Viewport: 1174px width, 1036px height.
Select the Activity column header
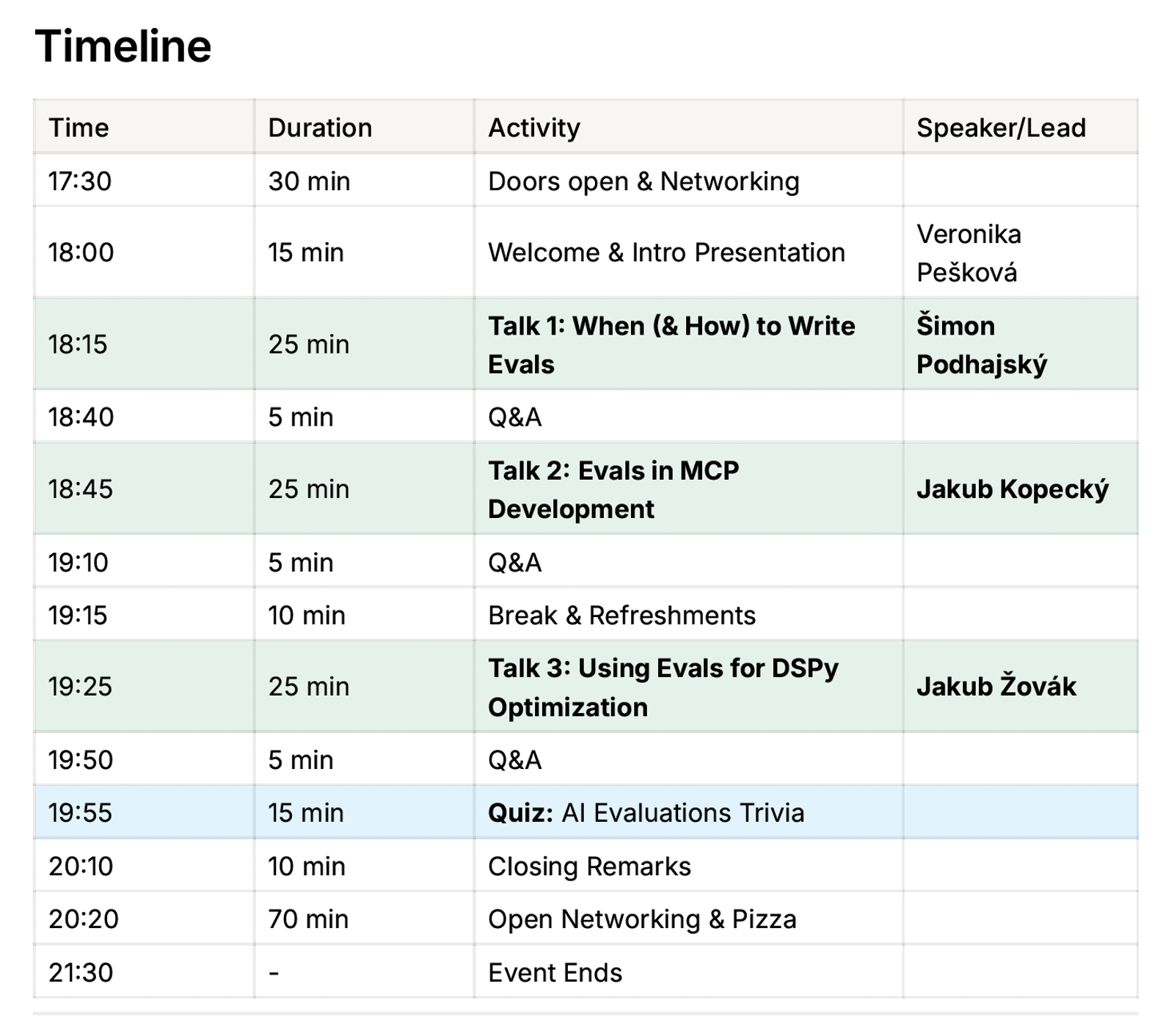[x=534, y=128]
